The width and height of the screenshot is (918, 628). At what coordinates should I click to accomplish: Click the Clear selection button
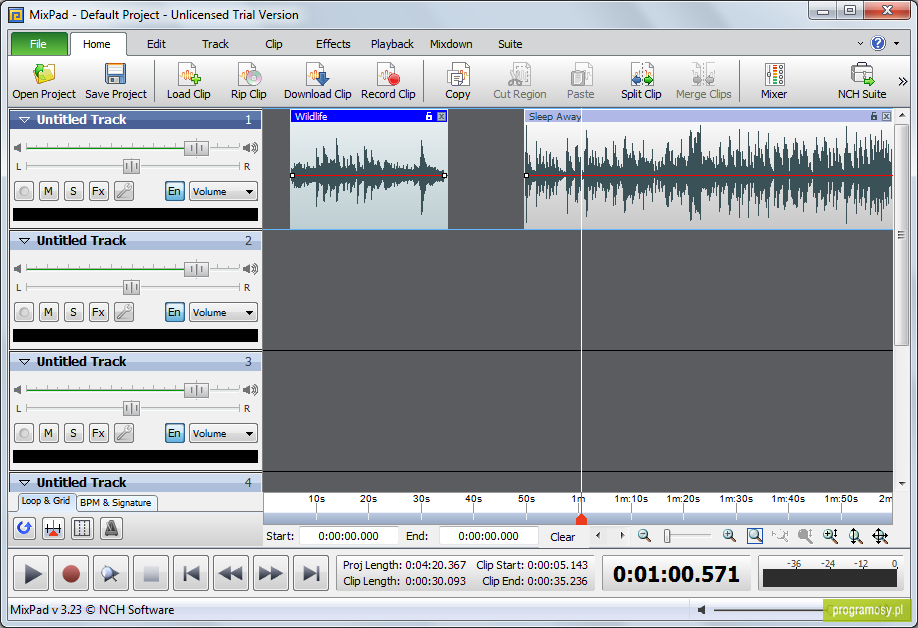click(563, 537)
